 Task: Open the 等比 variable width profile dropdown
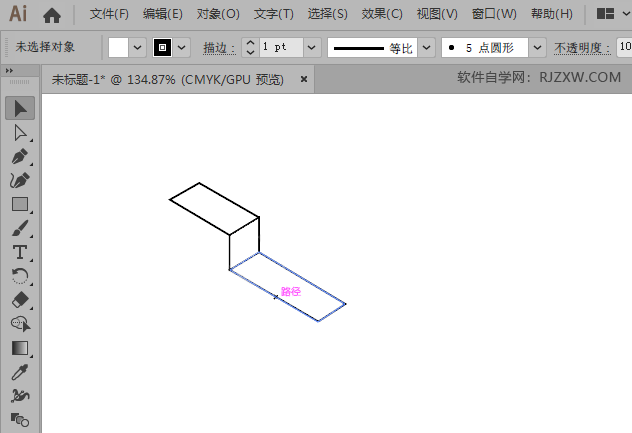click(x=426, y=48)
